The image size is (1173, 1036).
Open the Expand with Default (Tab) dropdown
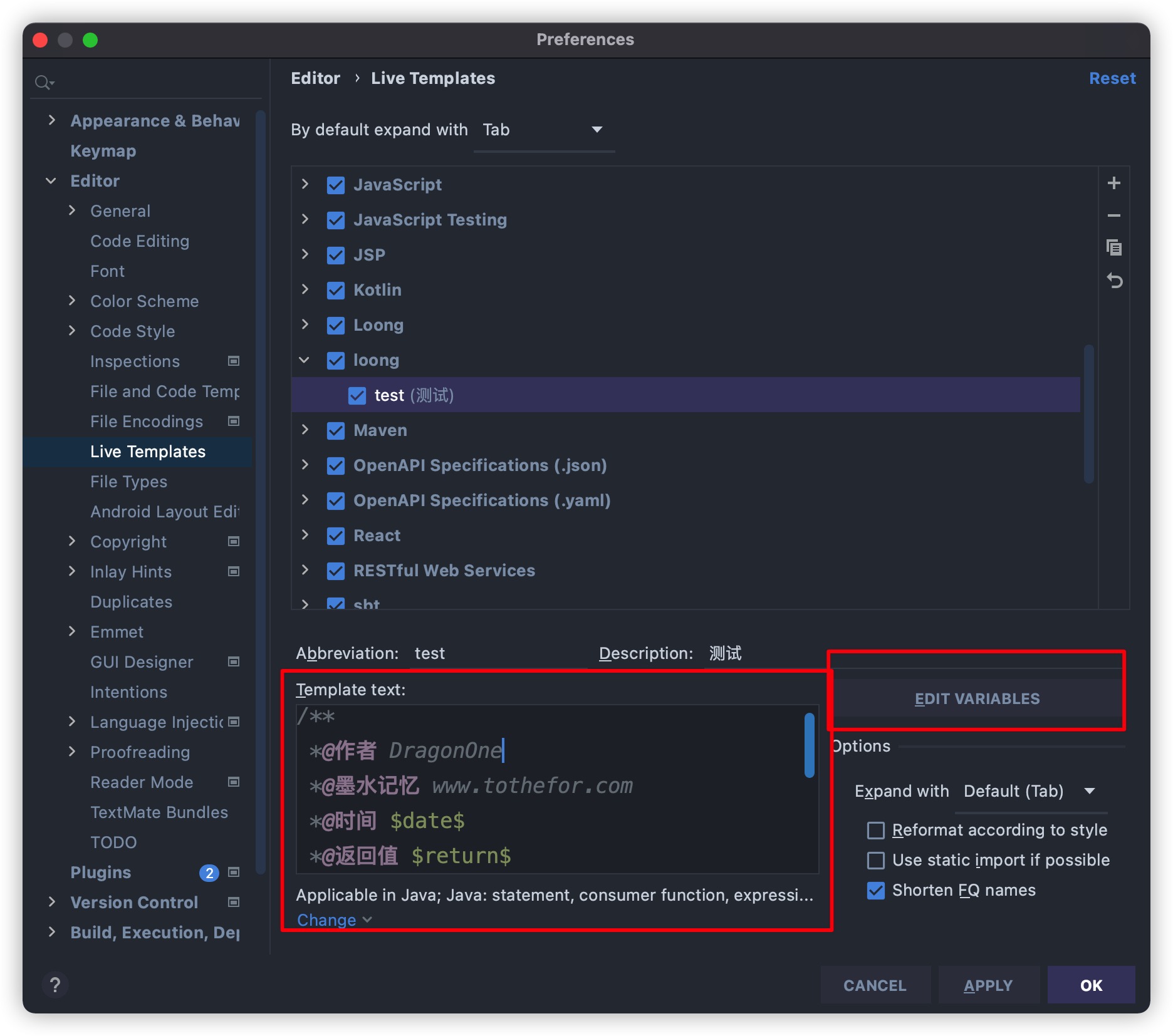1031,791
